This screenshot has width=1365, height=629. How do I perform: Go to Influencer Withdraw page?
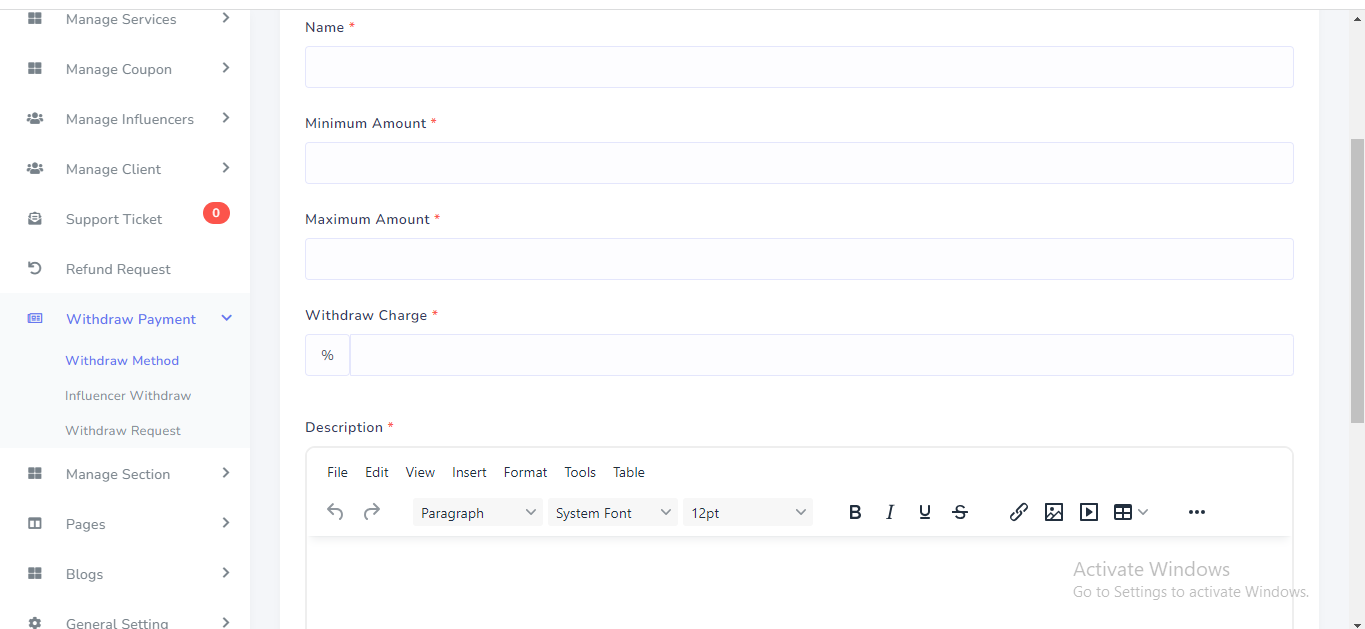click(x=128, y=396)
